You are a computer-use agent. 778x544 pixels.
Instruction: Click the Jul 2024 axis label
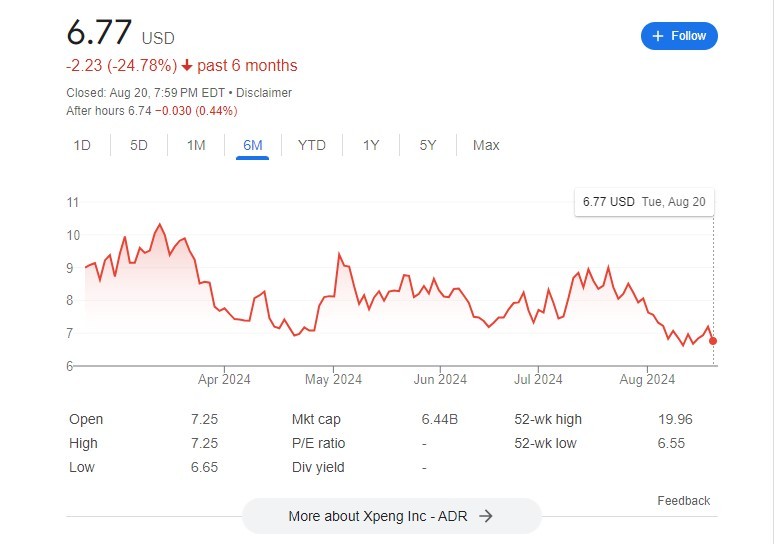[538, 379]
